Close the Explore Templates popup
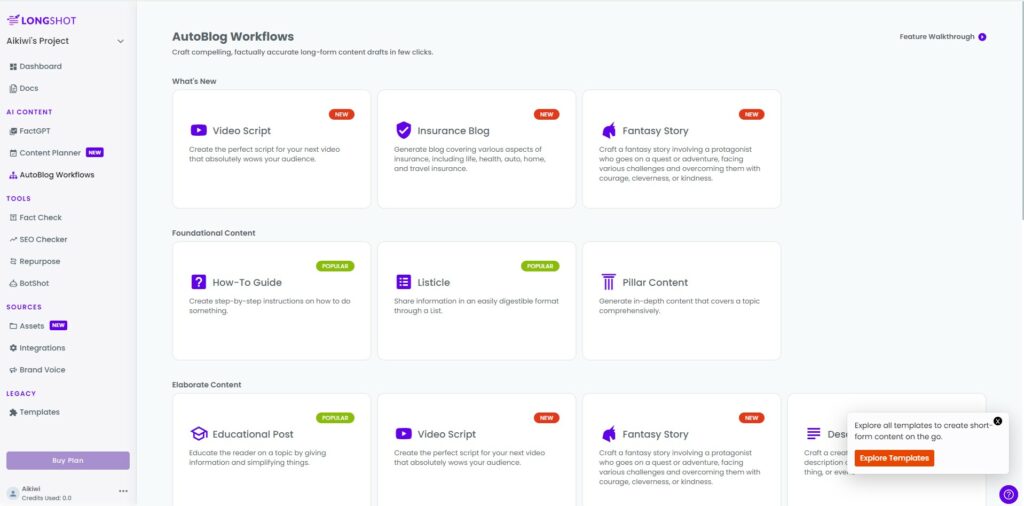The width and height of the screenshot is (1024, 506). [x=997, y=421]
